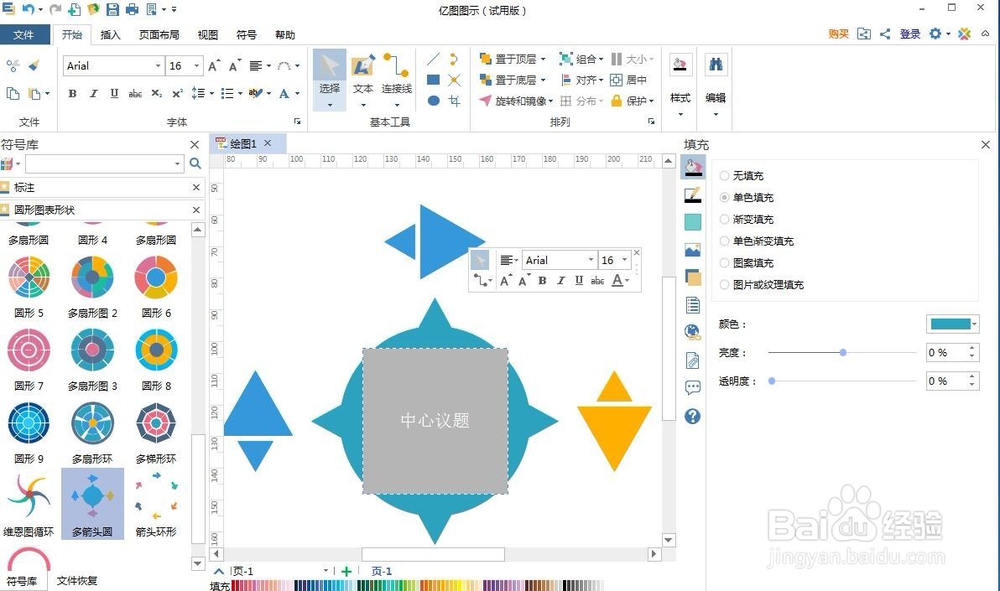This screenshot has width=1000, height=591.
Task: Expand 对齐 dropdown
Action: point(600,80)
